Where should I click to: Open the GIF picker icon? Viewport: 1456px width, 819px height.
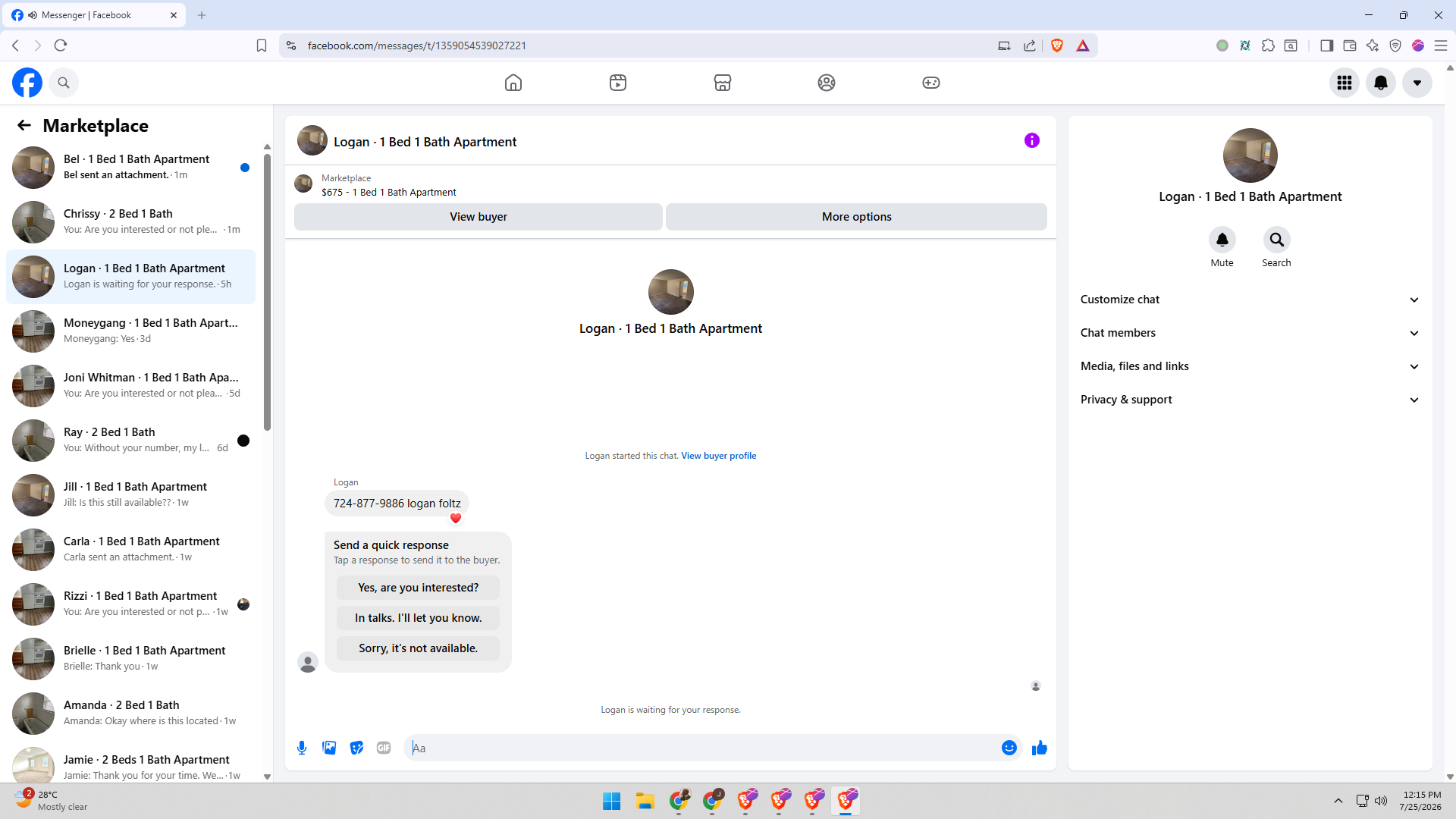coord(384,748)
